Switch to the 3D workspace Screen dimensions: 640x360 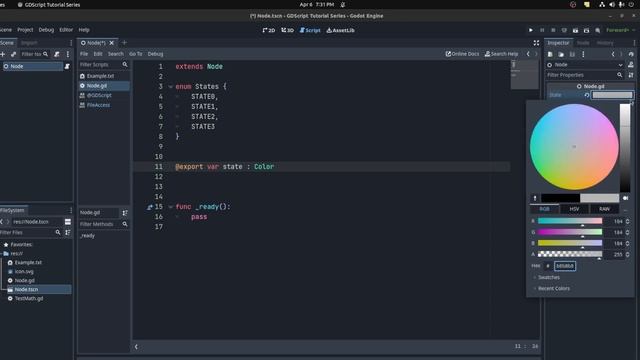pos(287,30)
